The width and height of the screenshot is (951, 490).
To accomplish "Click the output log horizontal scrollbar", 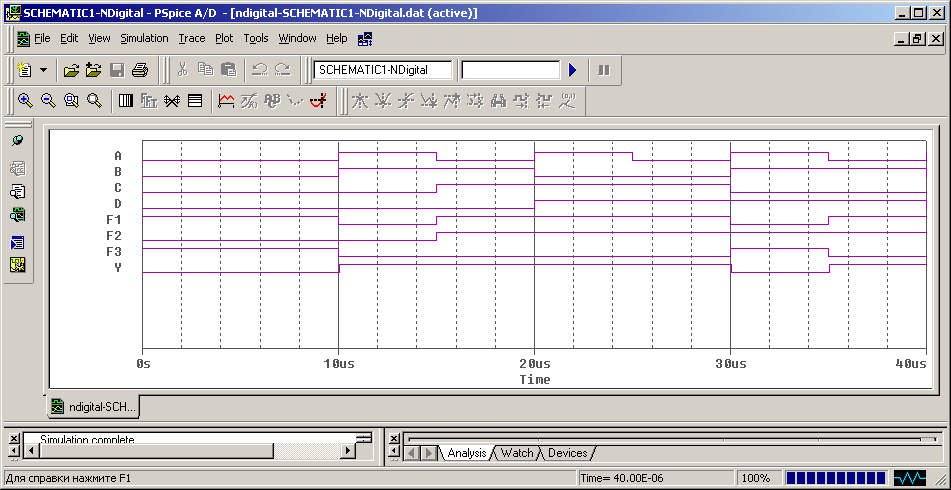I will [189, 451].
